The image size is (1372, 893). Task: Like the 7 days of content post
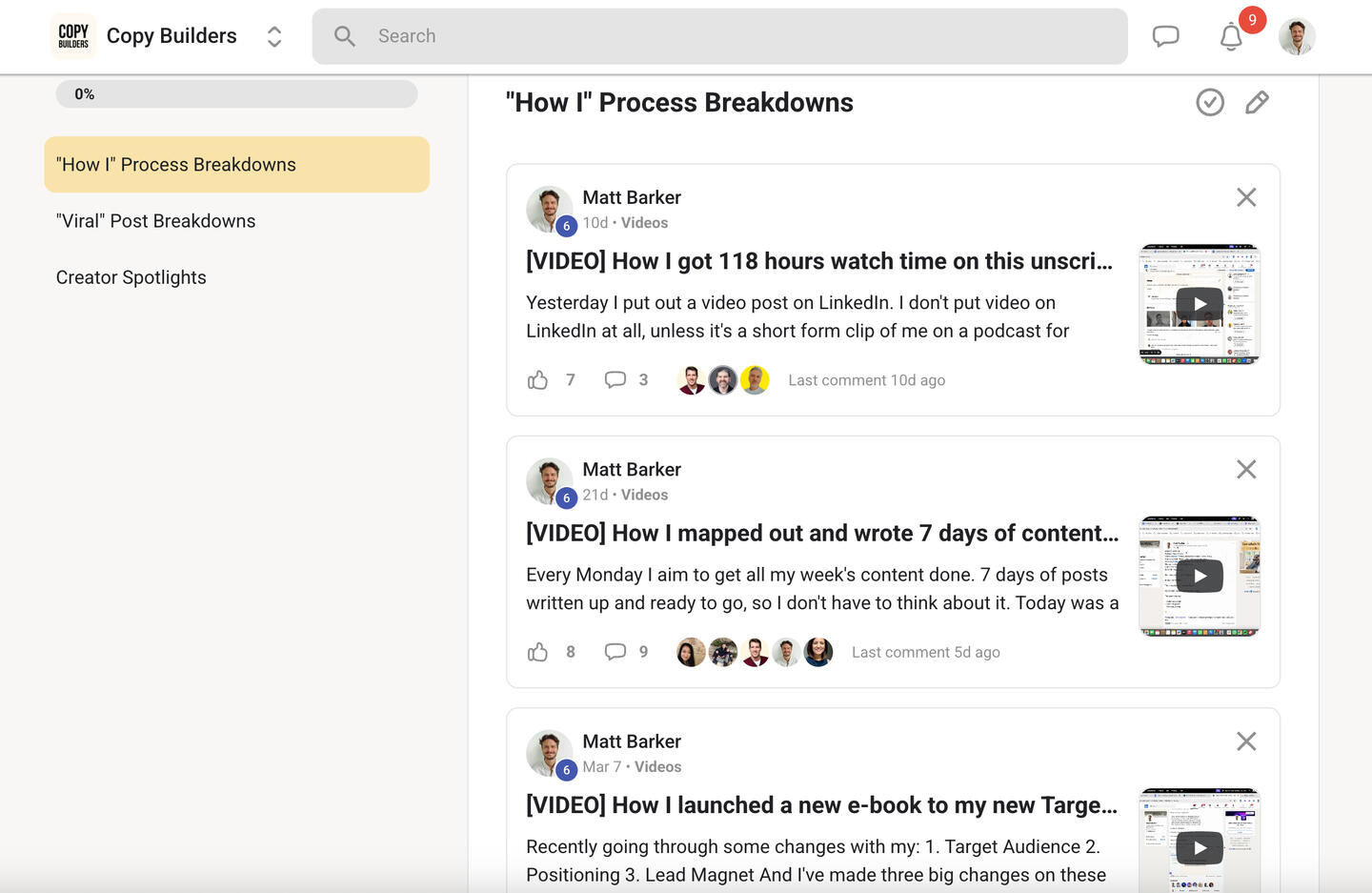point(538,652)
